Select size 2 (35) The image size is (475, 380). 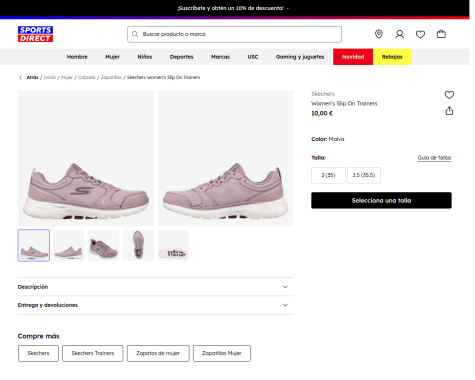328,175
